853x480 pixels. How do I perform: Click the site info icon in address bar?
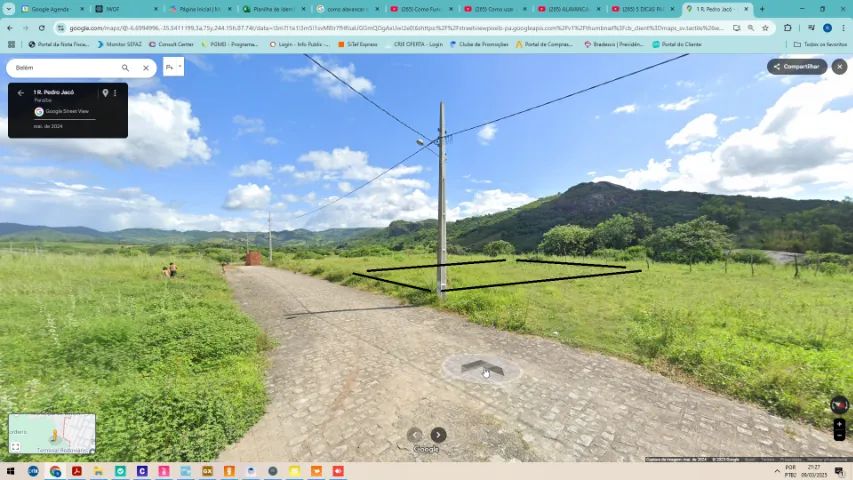click(x=61, y=28)
